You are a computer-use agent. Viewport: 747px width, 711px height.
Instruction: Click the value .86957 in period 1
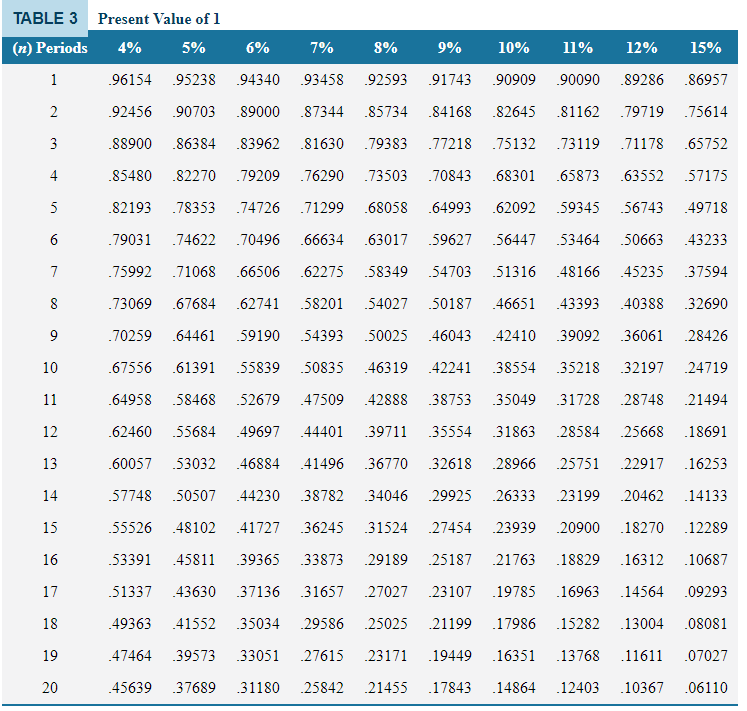(x=706, y=80)
